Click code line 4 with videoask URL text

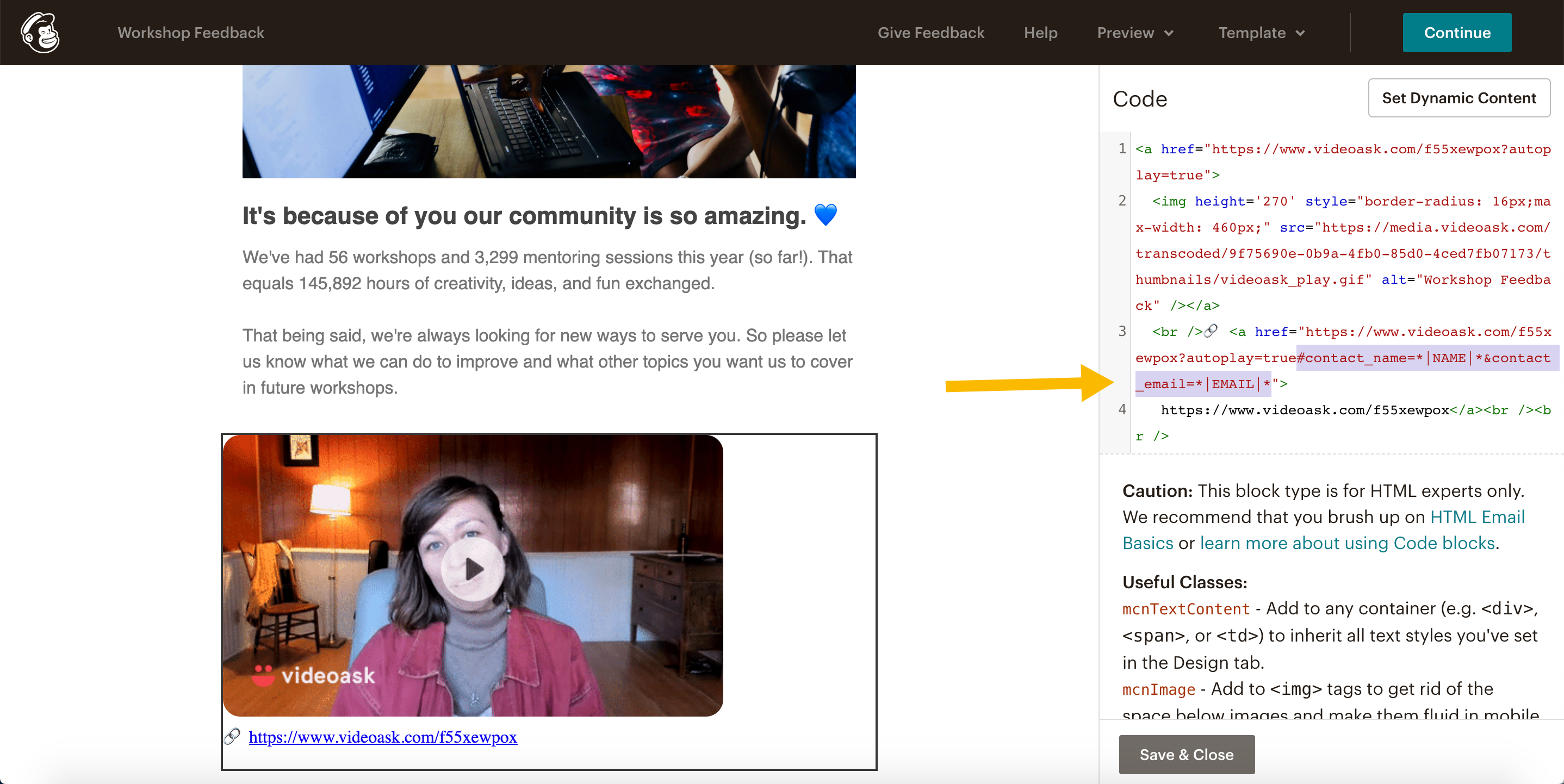pos(1343,423)
